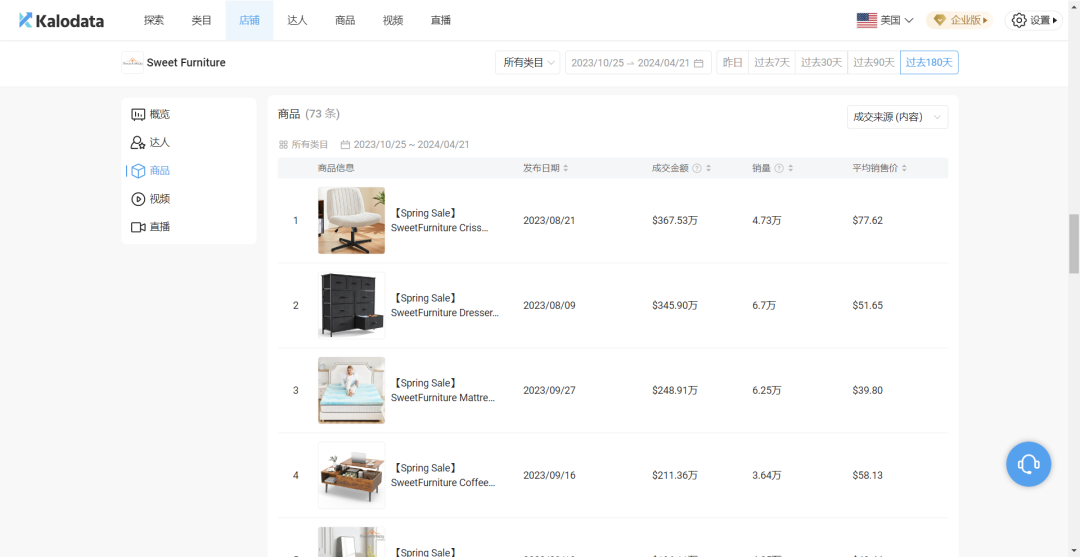Click the $58.13 average price
The height and width of the screenshot is (557, 1080).
pos(867,475)
